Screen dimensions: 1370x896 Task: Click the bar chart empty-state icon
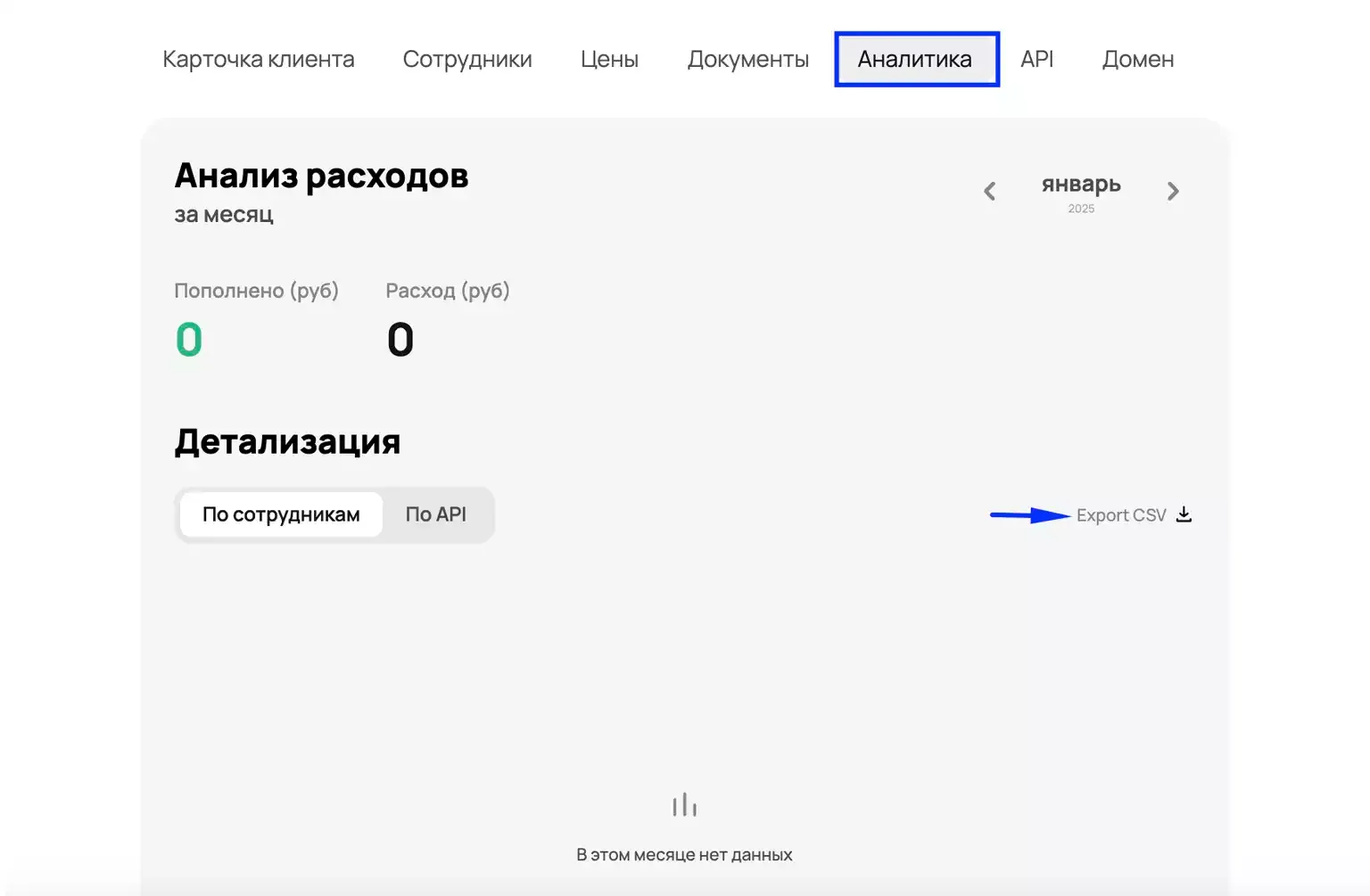pyautogui.click(x=684, y=804)
